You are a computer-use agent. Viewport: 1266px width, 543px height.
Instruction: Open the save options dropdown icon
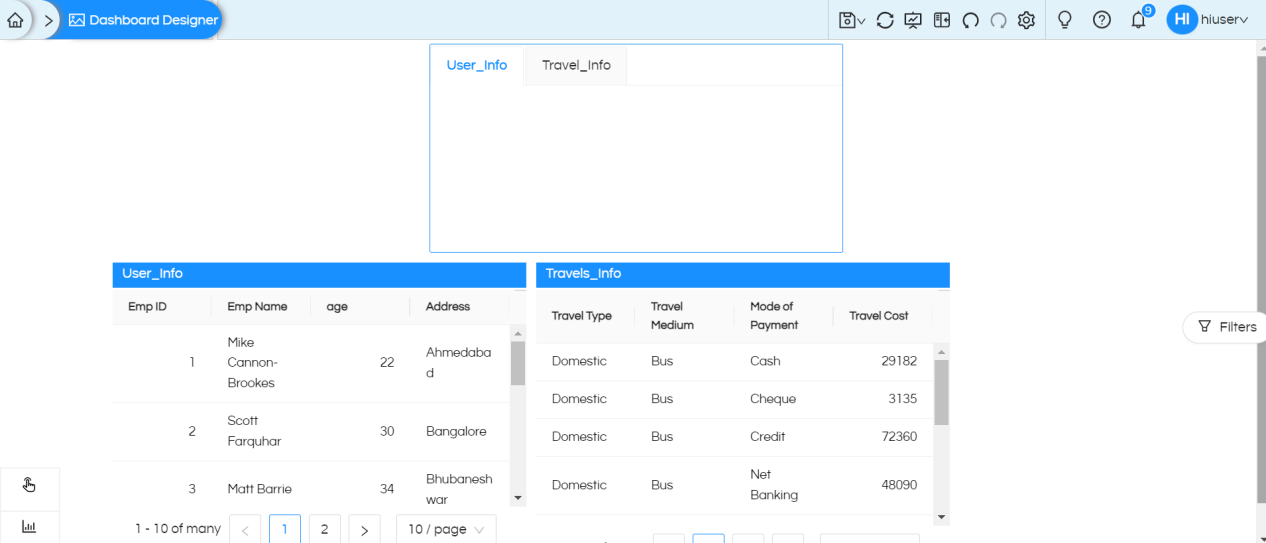click(852, 20)
